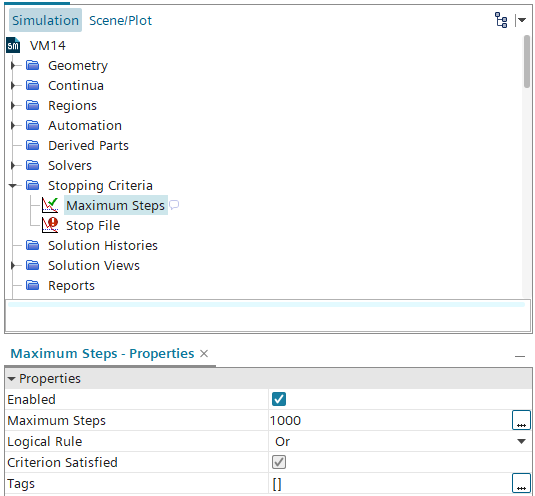
Task: Expand the Regions node
Action: coord(13,105)
